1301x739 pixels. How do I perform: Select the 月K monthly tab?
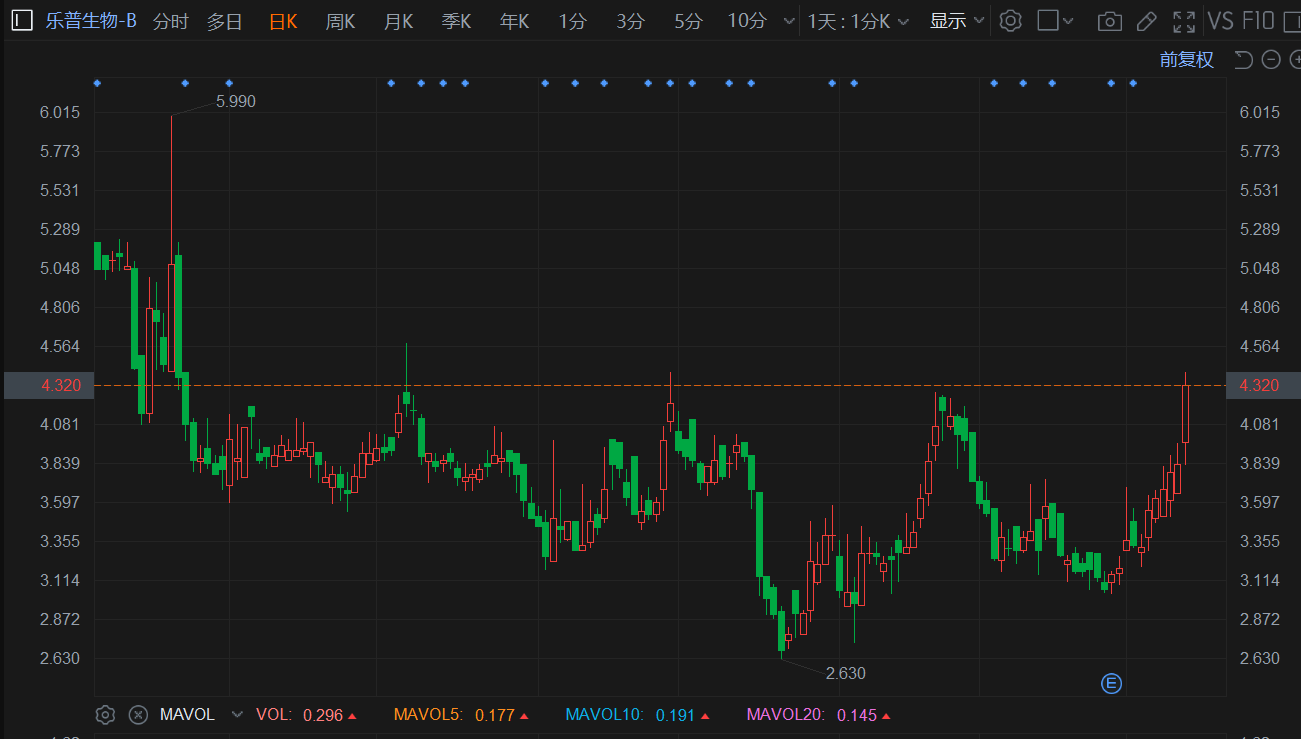coord(399,21)
